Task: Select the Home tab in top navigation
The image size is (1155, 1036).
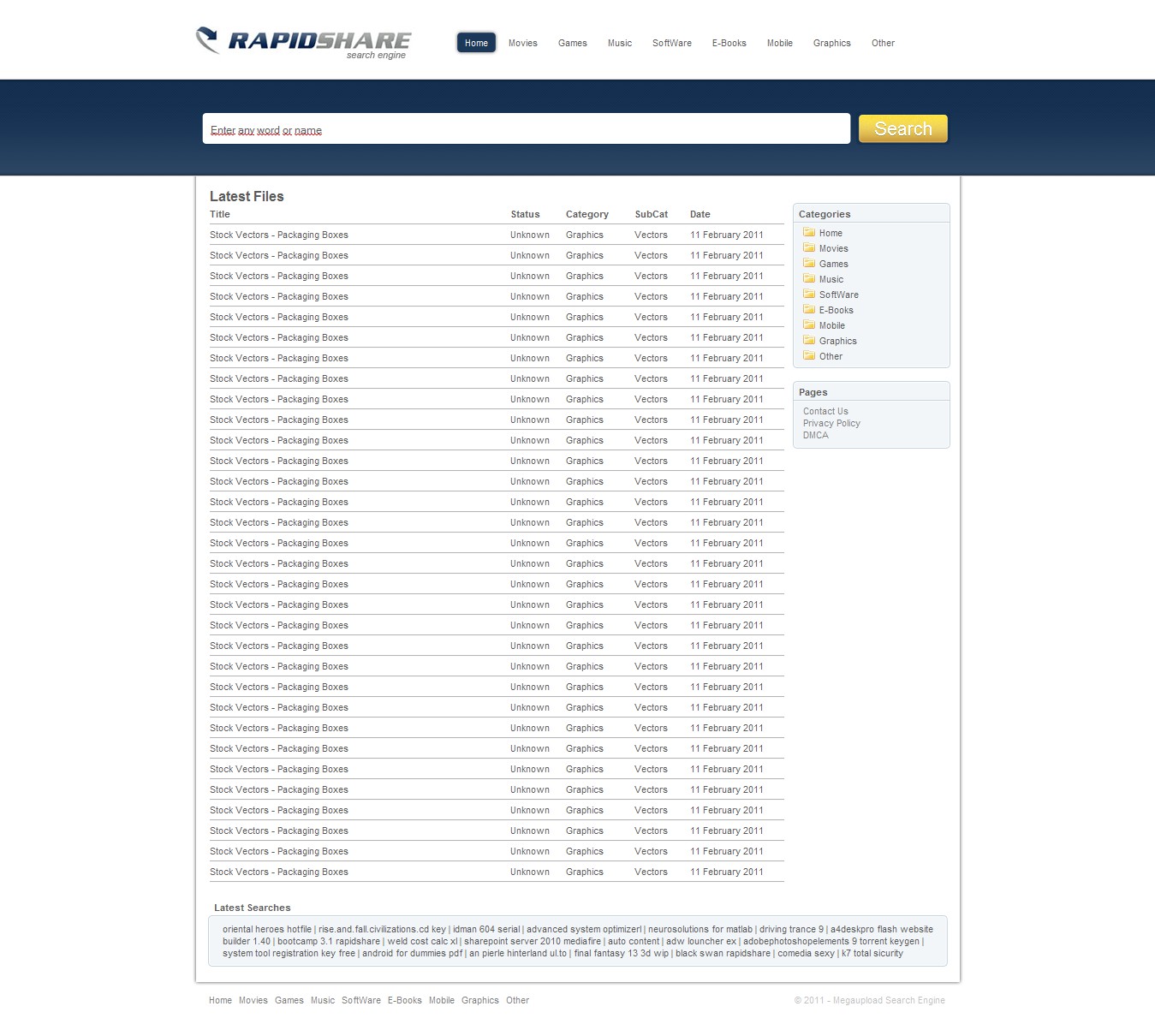Action: point(476,43)
